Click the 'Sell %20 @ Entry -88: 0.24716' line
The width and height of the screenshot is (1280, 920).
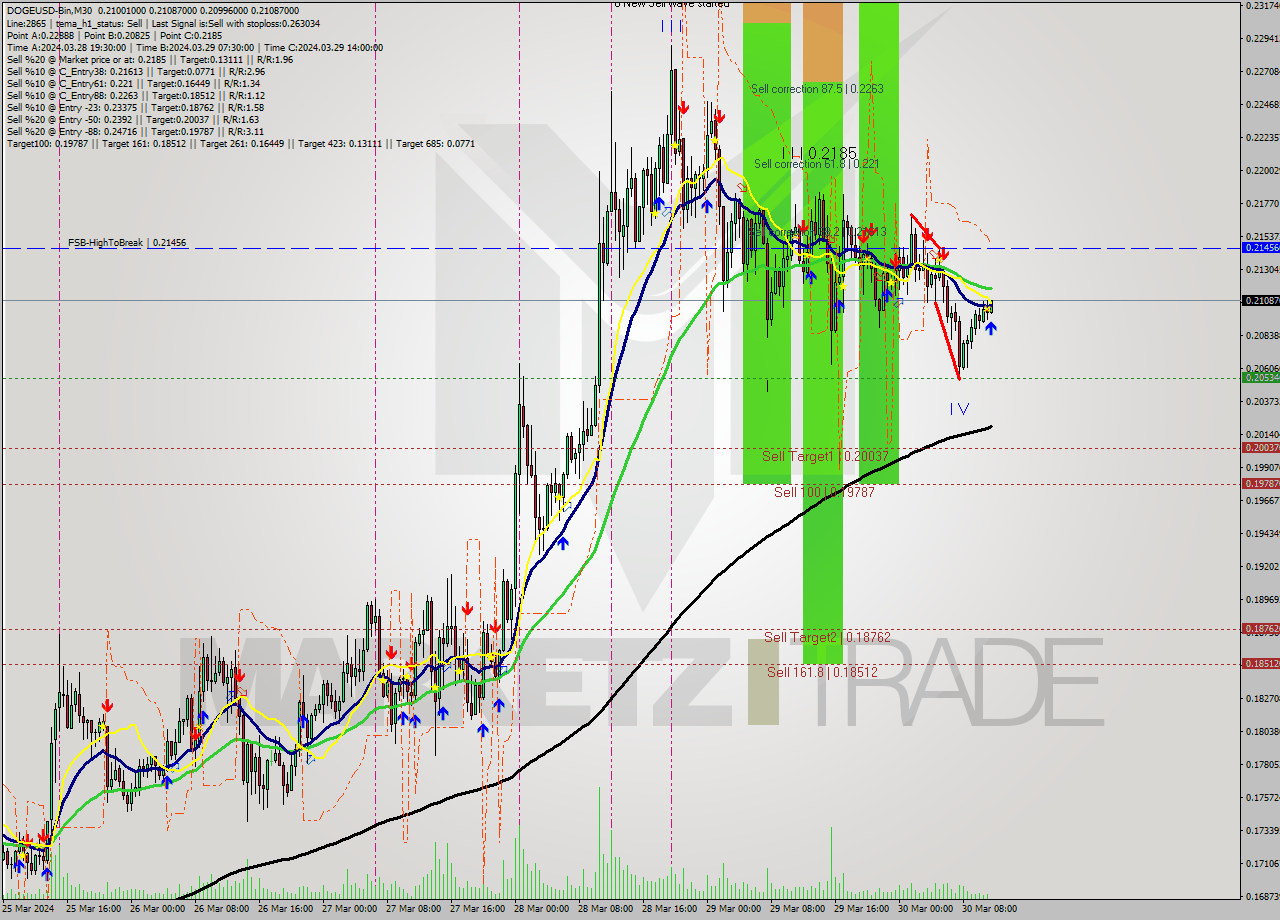[x=135, y=131]
